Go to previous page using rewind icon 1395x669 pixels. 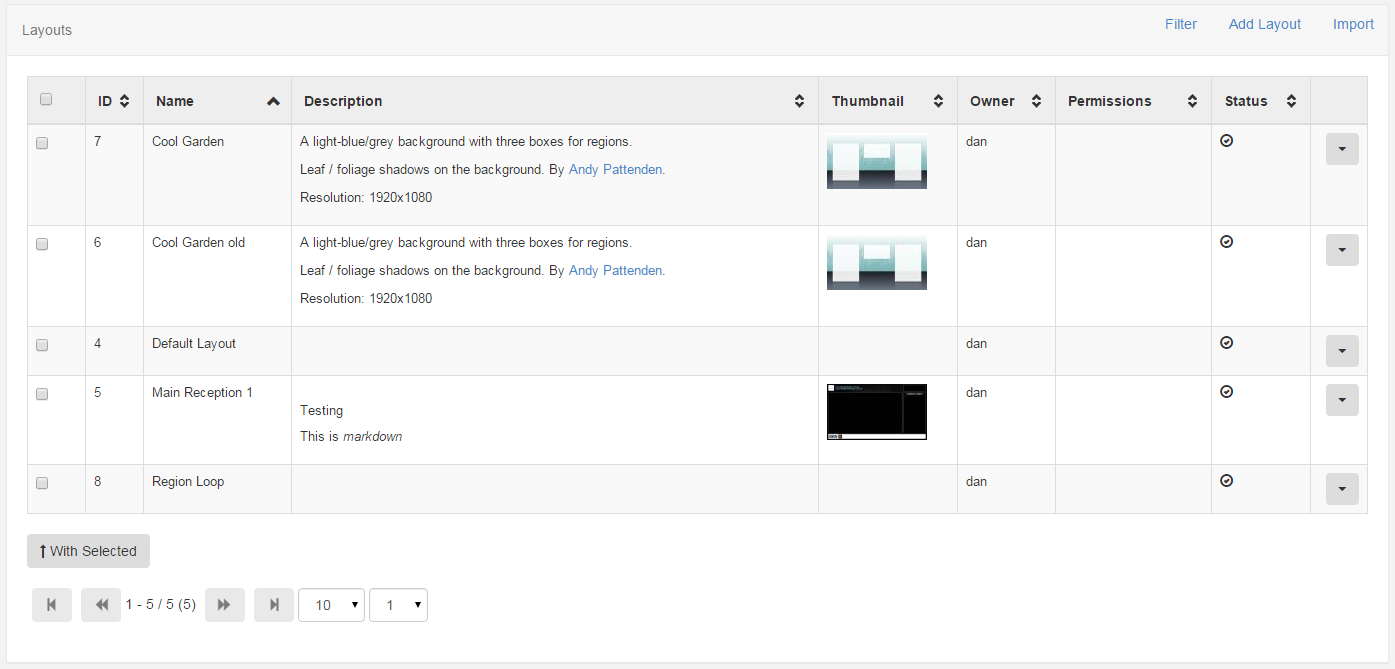101,605
